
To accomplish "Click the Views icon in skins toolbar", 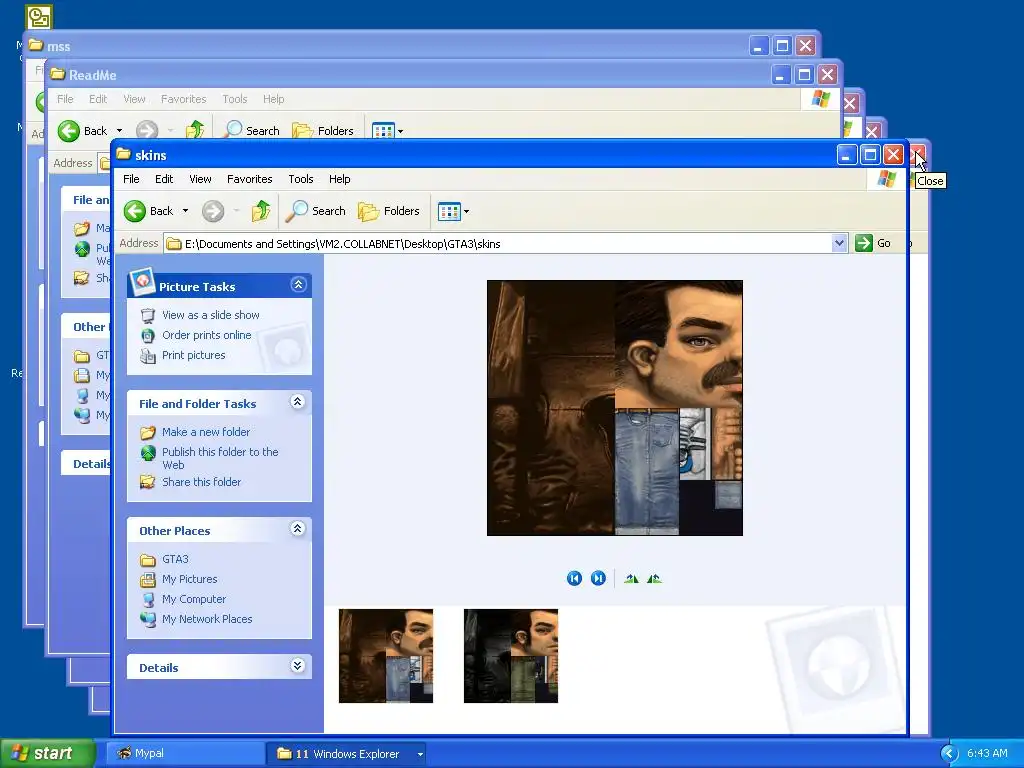I will point(449,212).
